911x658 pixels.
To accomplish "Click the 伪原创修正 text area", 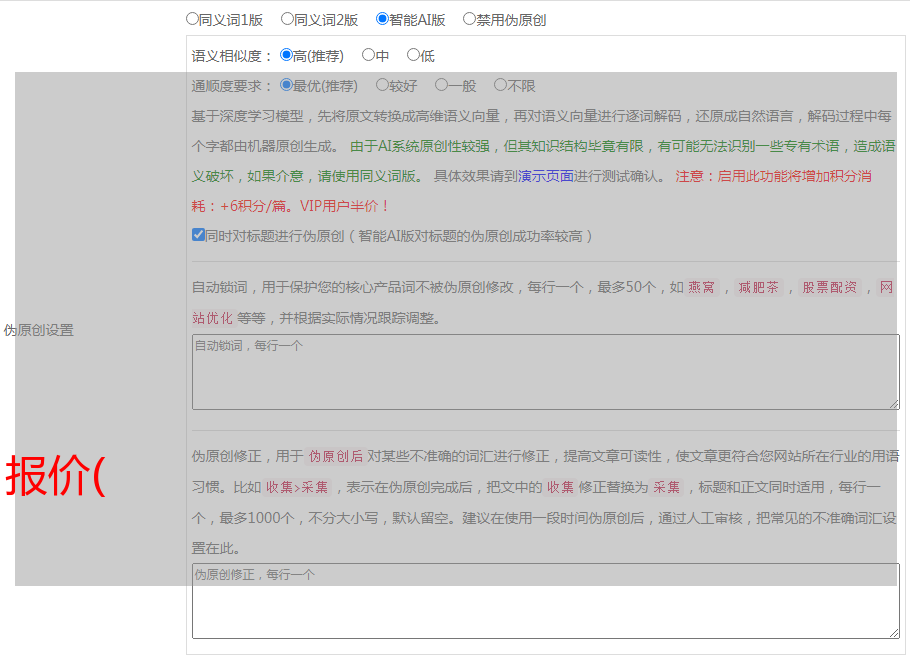I will click(x=545, y=601).
